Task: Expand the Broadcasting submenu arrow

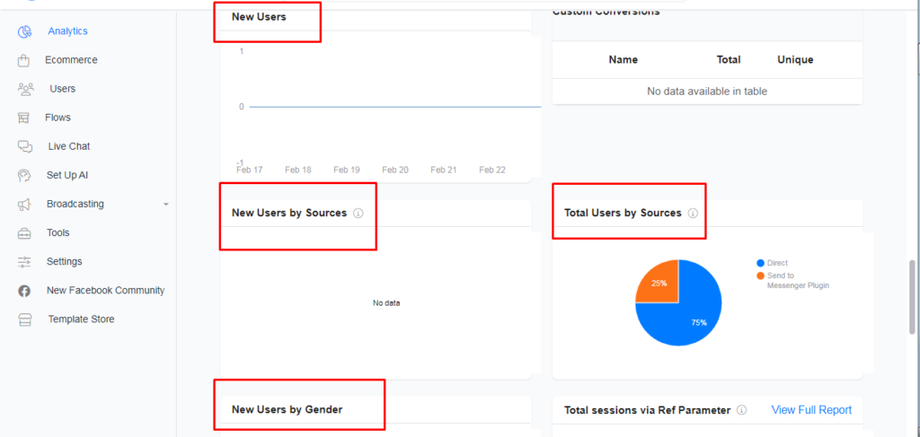Action: click(x=166, y=205)
